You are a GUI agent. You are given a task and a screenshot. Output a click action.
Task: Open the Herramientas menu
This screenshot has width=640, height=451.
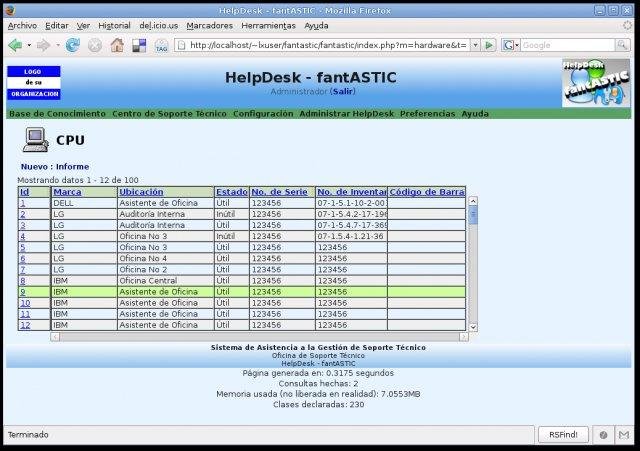coord(268,26)
